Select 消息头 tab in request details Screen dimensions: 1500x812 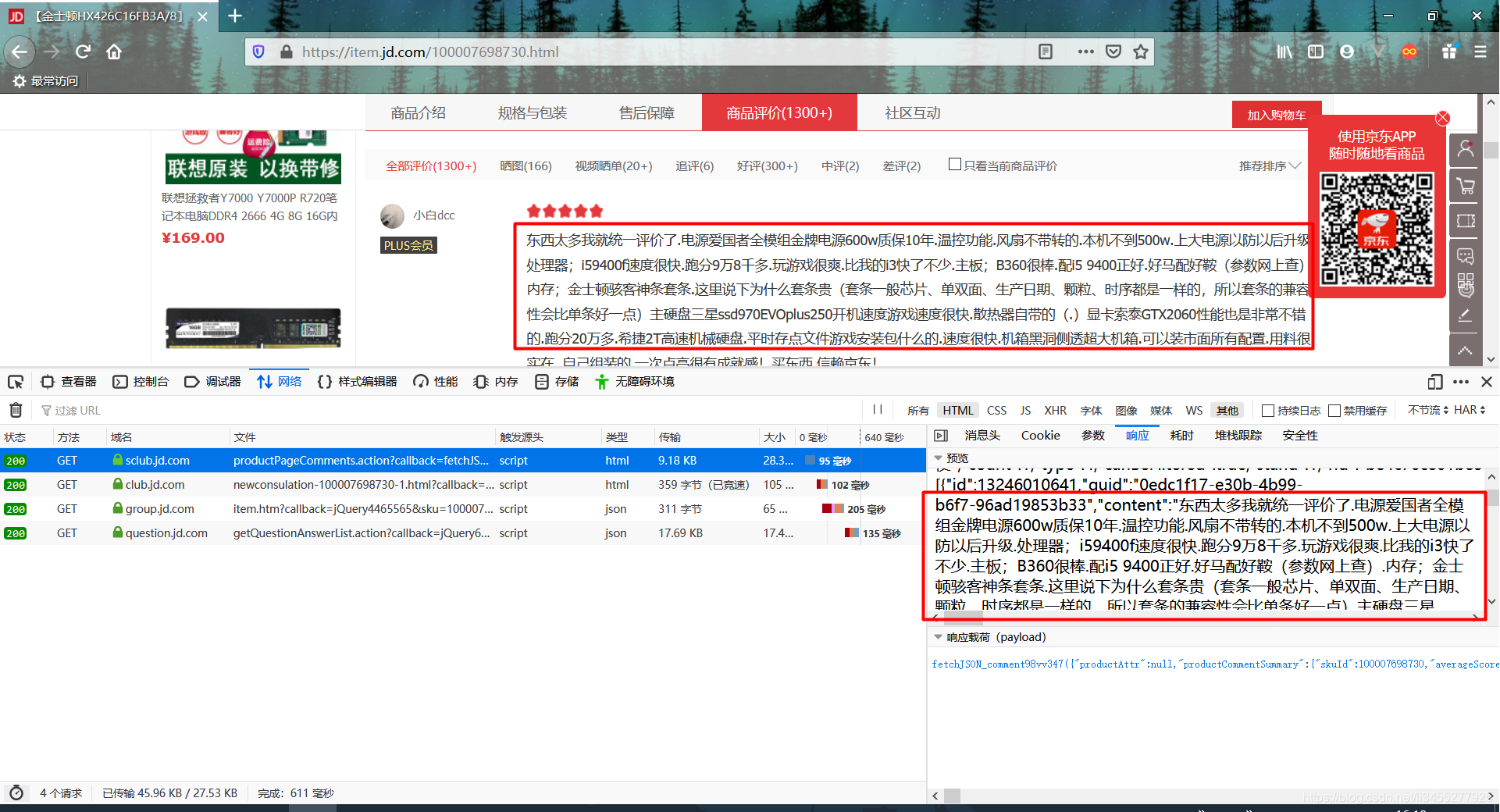coord(982,436)
